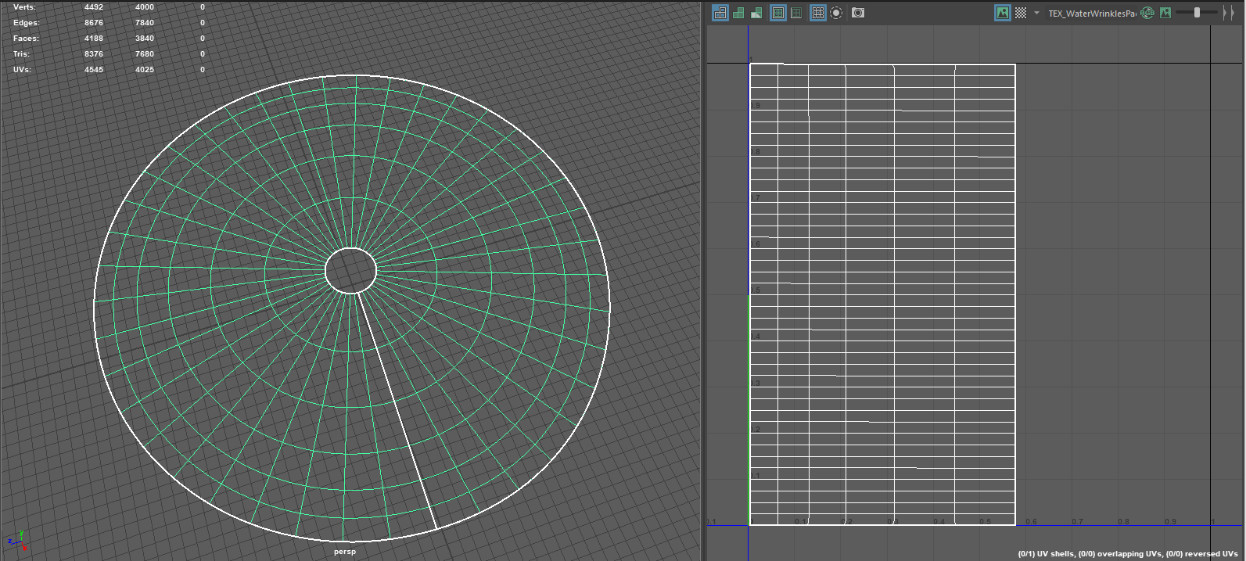Screen dimensions: 1246x561
Task: Toggle texture borders display
Action: click(x=778, y=13)
